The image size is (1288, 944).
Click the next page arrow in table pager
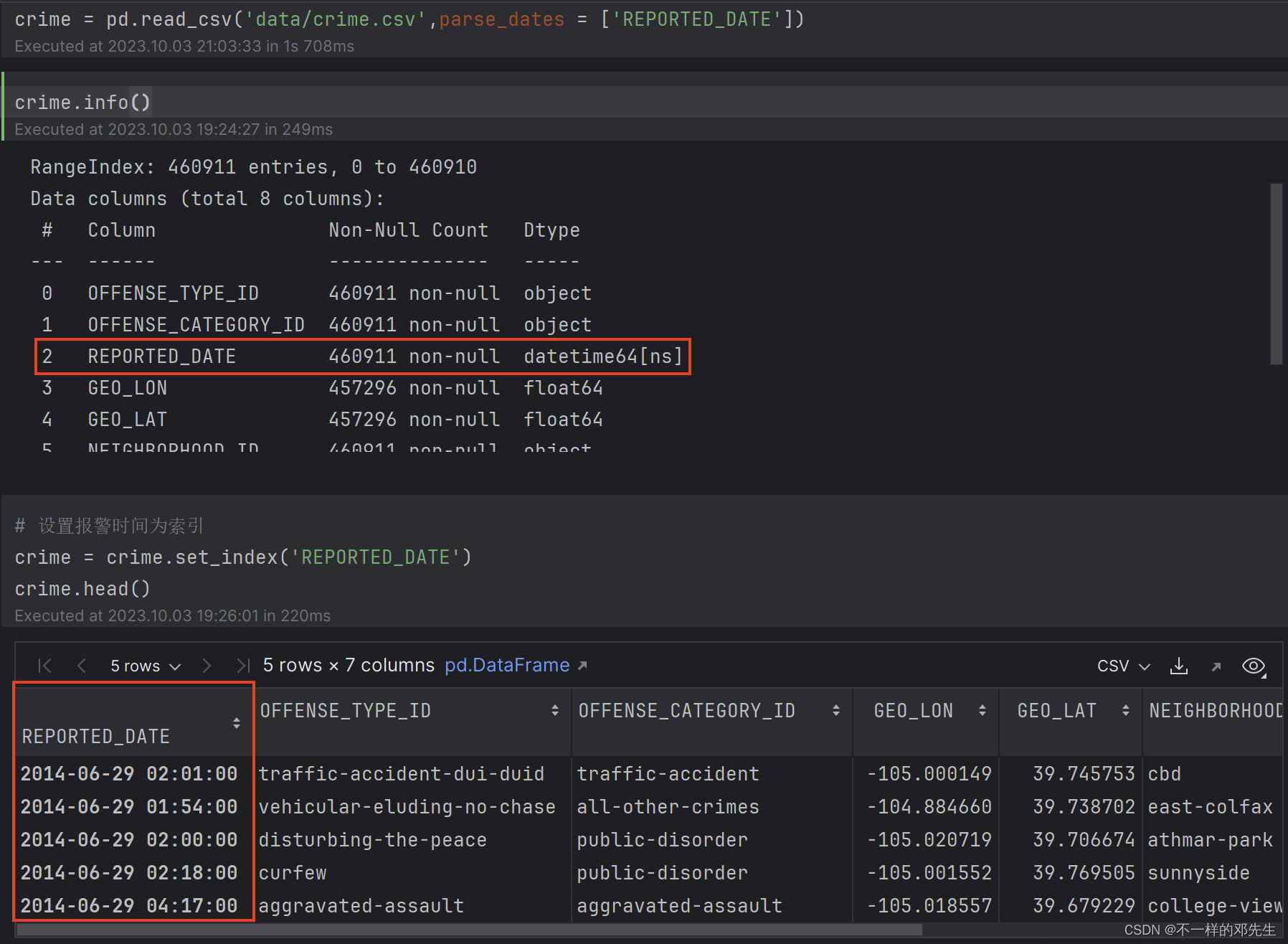207,665
